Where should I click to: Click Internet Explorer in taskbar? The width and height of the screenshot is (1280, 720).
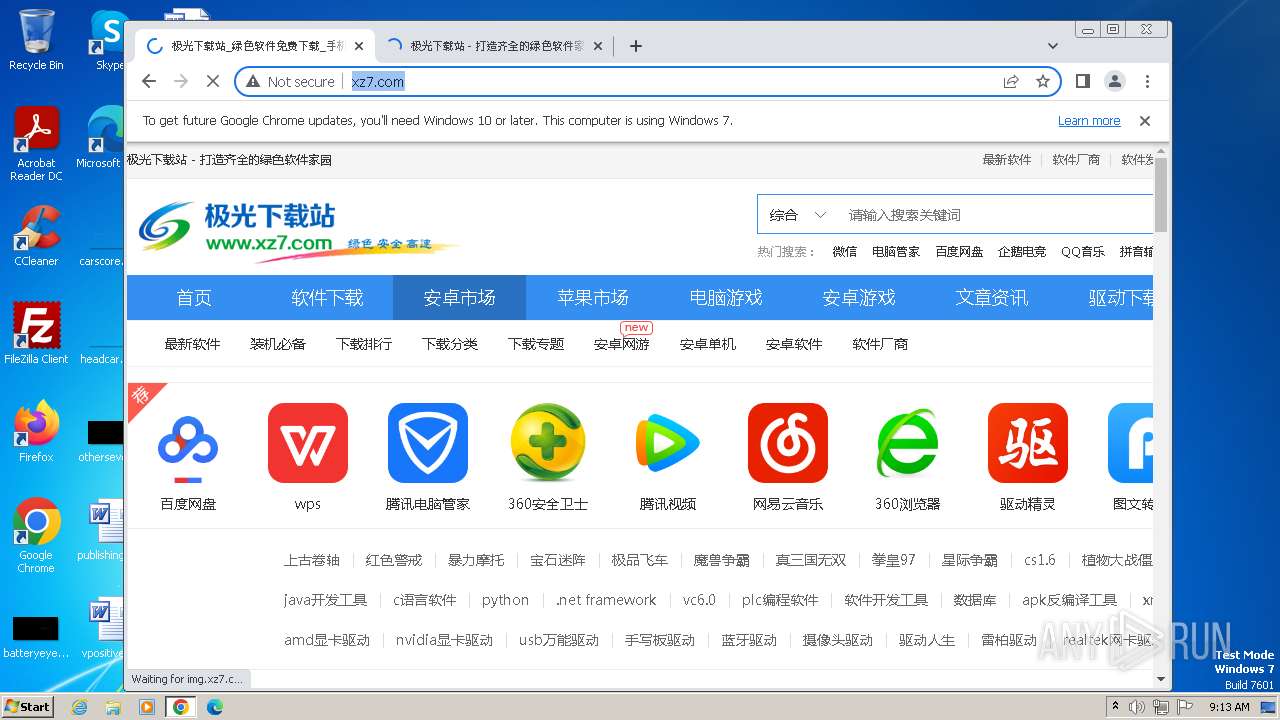point(80,707)
